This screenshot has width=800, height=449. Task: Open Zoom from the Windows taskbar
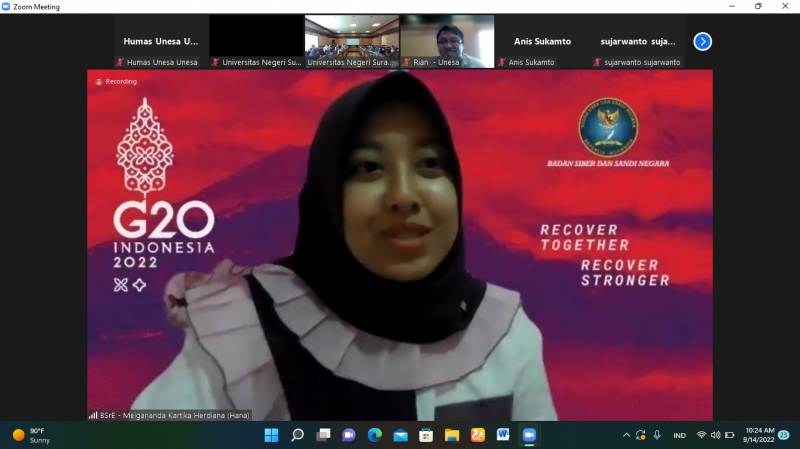[x=529, y=435]
